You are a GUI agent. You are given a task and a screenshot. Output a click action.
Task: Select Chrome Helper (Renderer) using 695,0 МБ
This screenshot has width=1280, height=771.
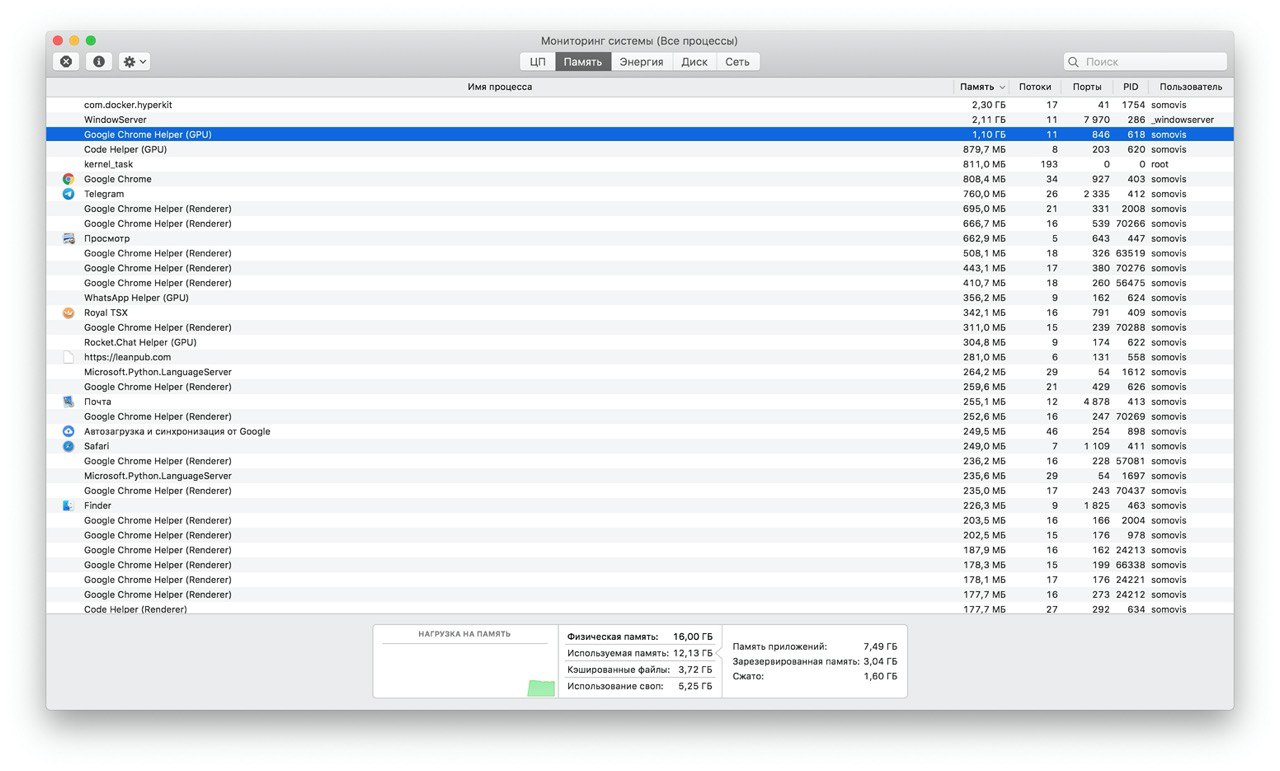[639, 209]
